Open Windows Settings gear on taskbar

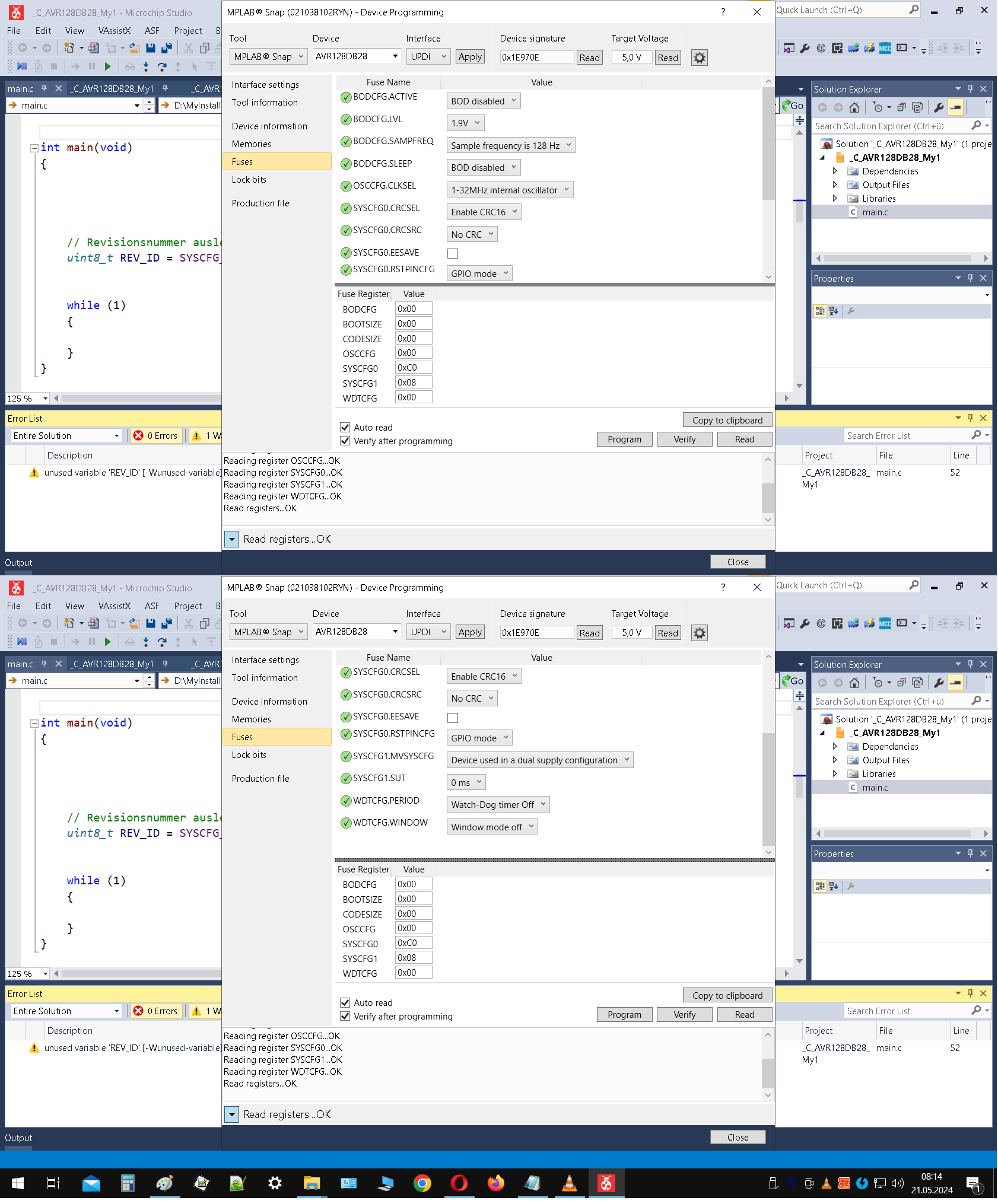pyautogui.click(x=275, y=1183)
